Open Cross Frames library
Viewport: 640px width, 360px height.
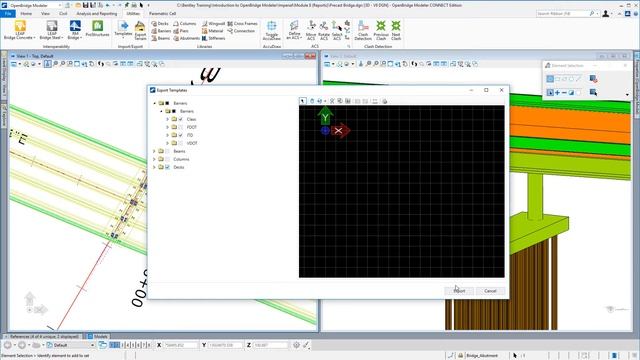[x=242, y=24]
